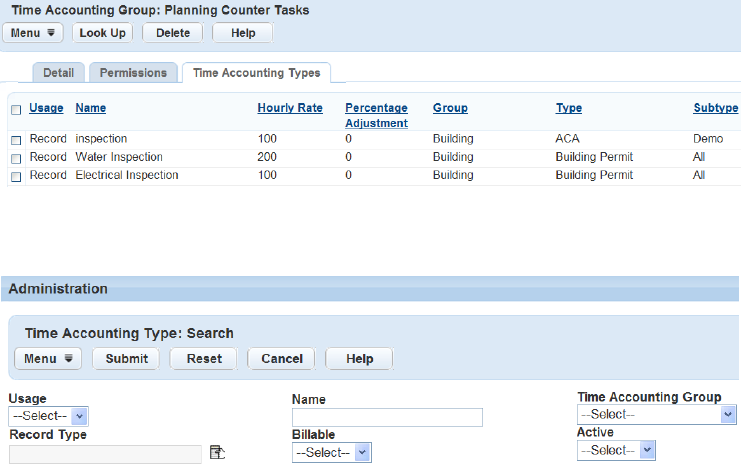Image resolution: width=741 pixels, height=469 pixels.
Task: Select the Electrical Inspection row checkbox
Action: pos(16,176)
